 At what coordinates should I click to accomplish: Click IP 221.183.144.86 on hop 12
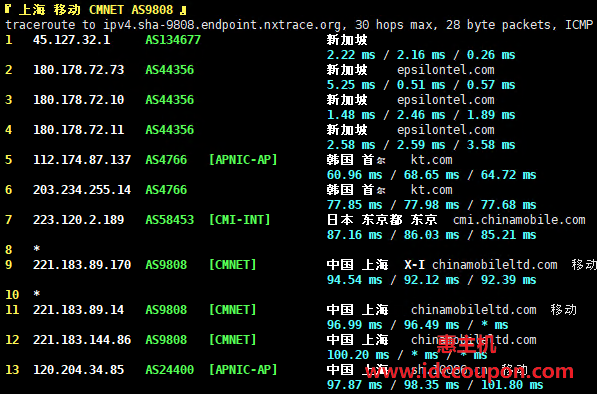[82, 340]
